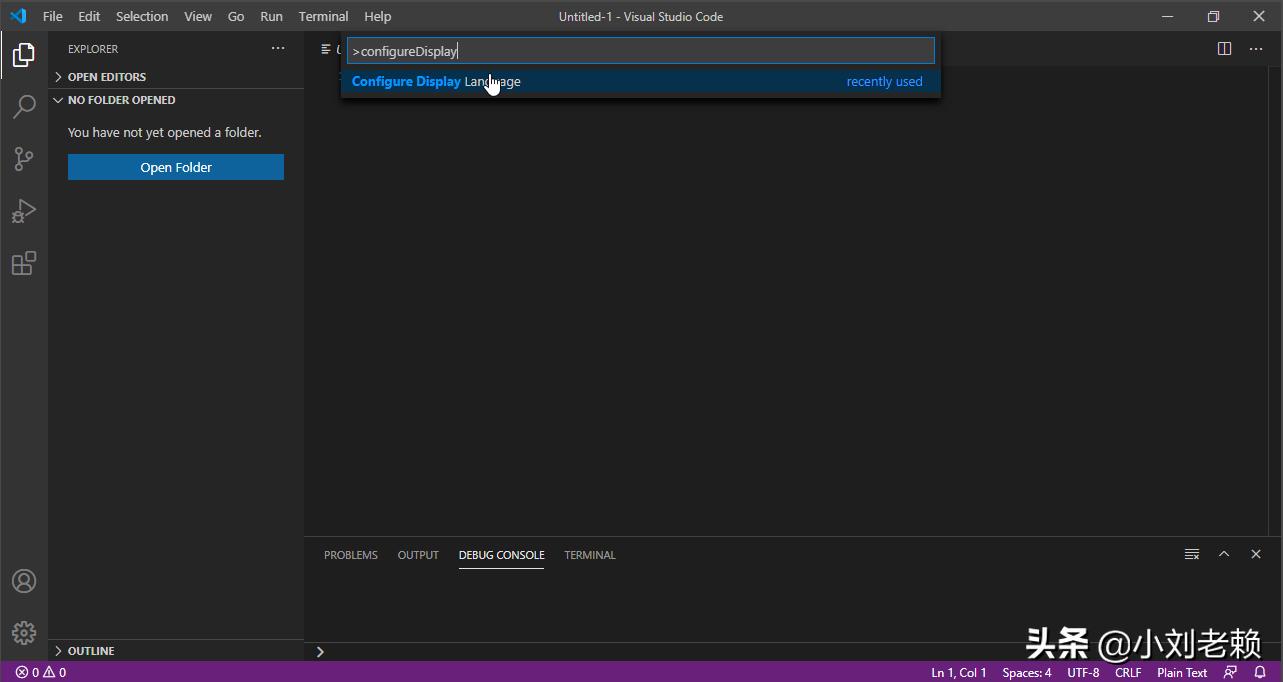Image resolution: width=1283 pixels, height=682 pixels.
Task: Open the Terminal menu
Action: click(x=322, y=16)
